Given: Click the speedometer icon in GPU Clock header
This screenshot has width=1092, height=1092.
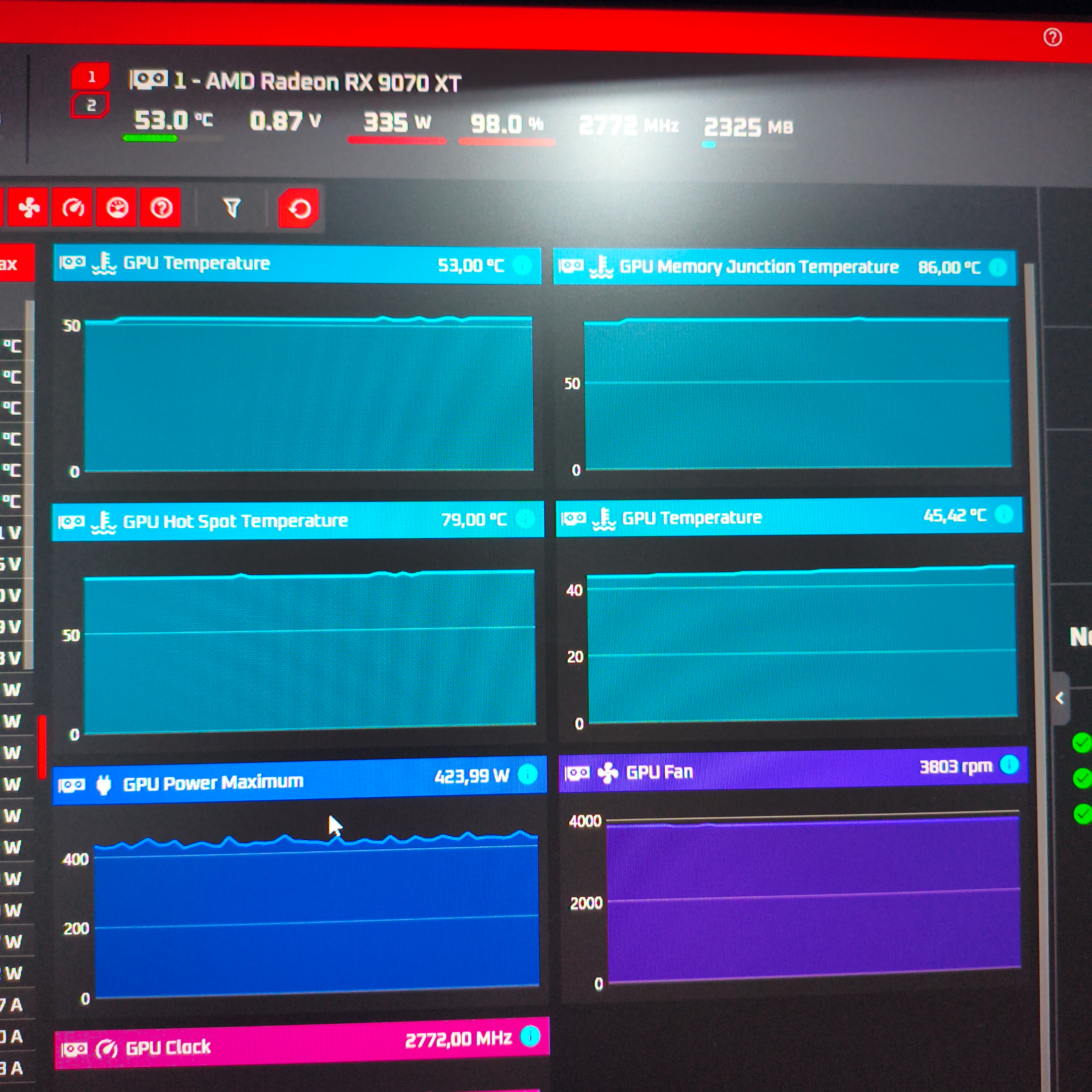Looking at the screenshot, I should (x=106, y=1049).
